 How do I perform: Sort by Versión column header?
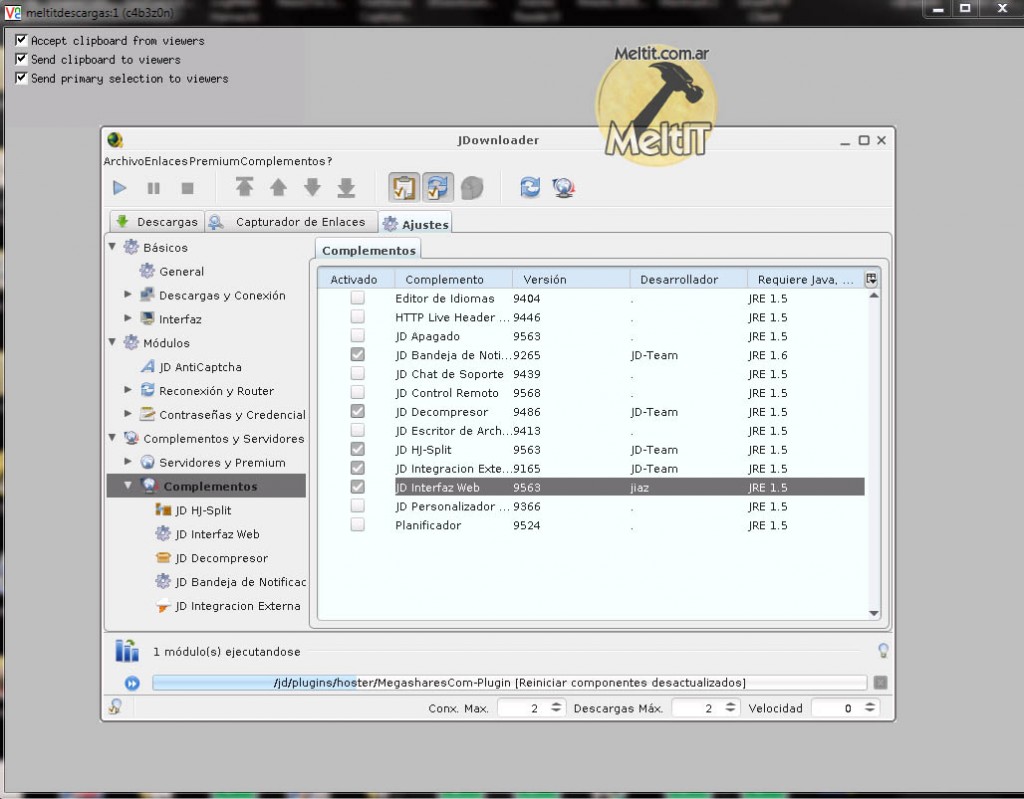pyautogui.click(x=571, y=280)
